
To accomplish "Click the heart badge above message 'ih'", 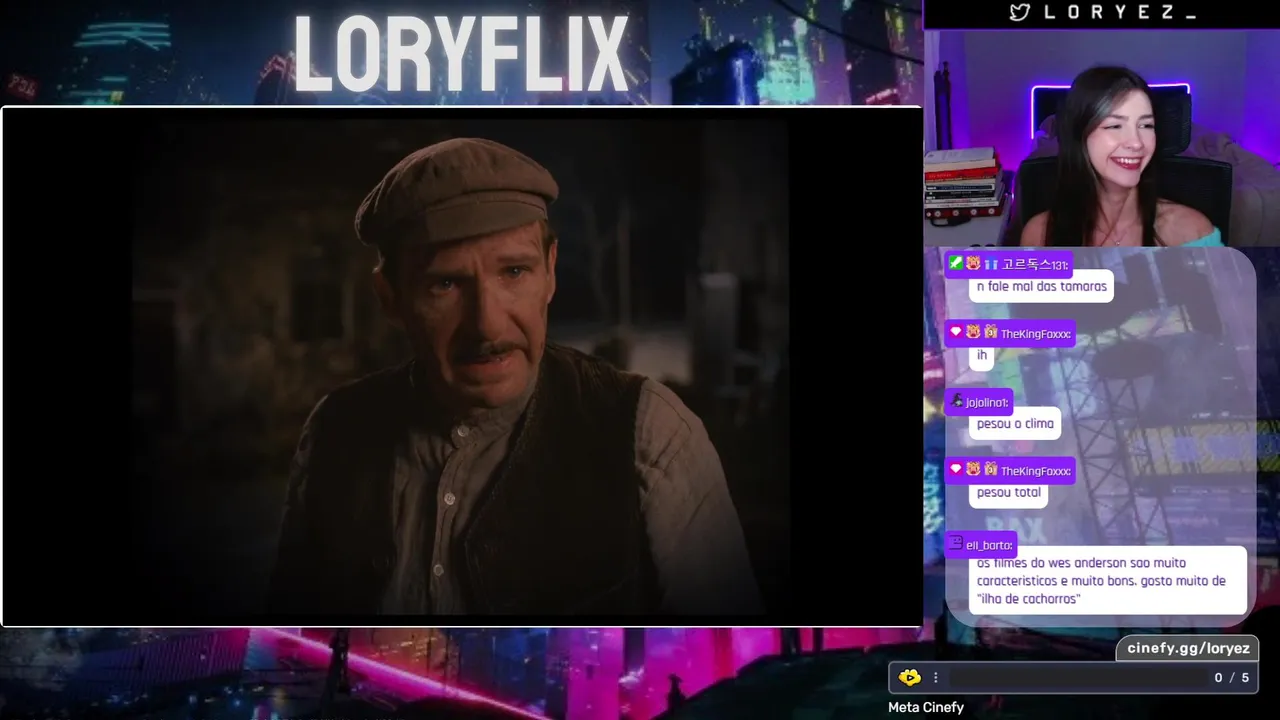I will [956, 332].
